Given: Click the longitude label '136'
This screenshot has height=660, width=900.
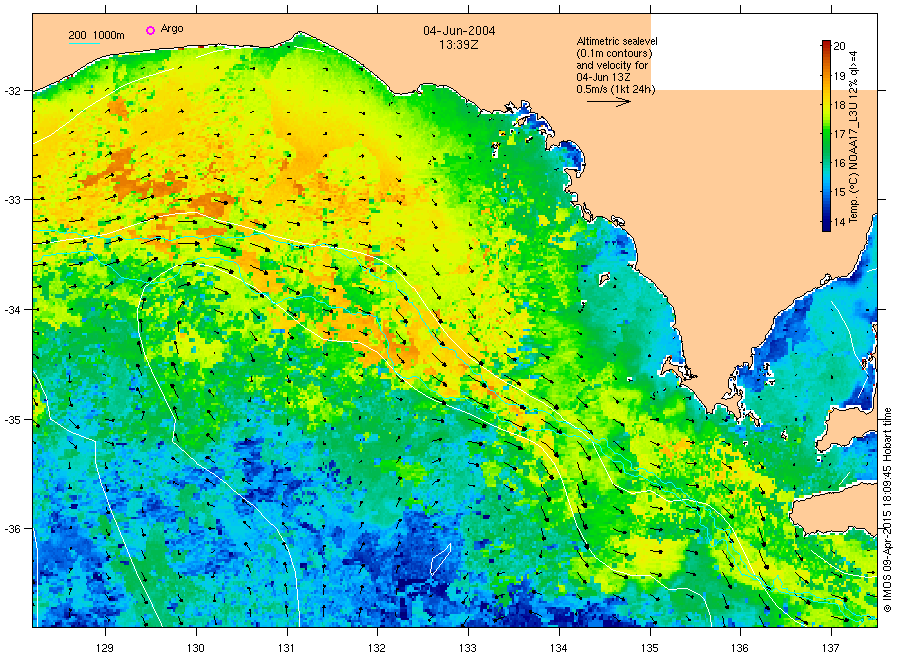Looking at the screenshot, I should [740, 648].
